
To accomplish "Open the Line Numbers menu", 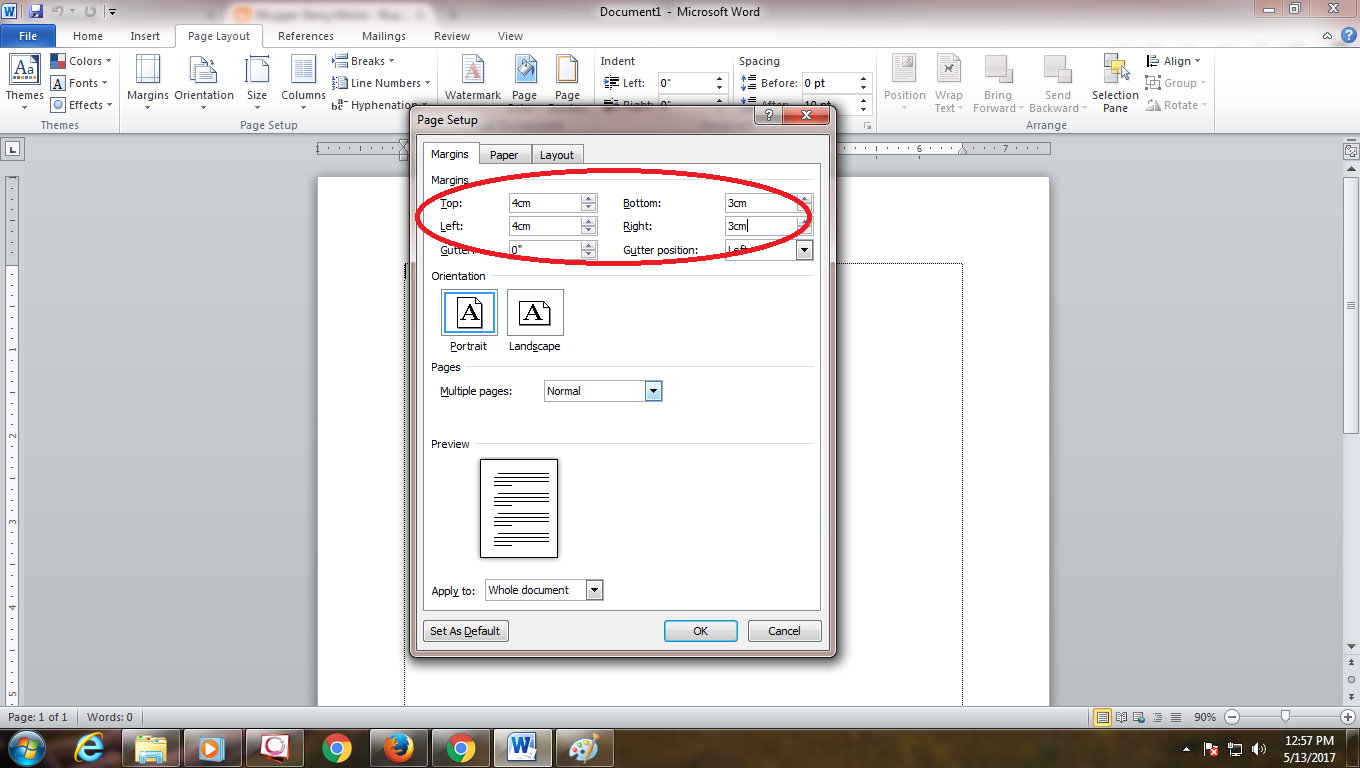I will tap(382, 83).
